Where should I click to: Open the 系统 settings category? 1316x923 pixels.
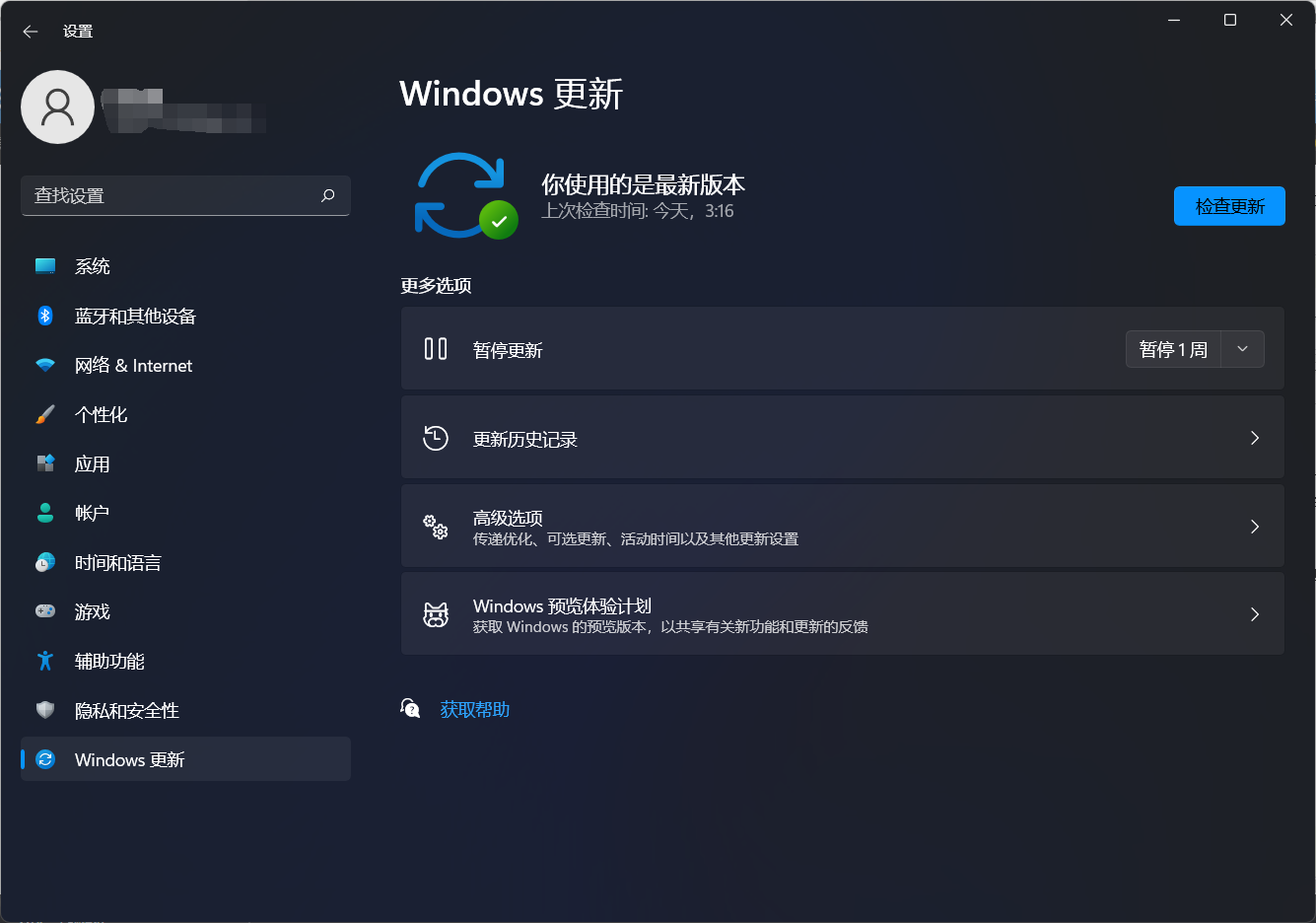click(185, 266)
